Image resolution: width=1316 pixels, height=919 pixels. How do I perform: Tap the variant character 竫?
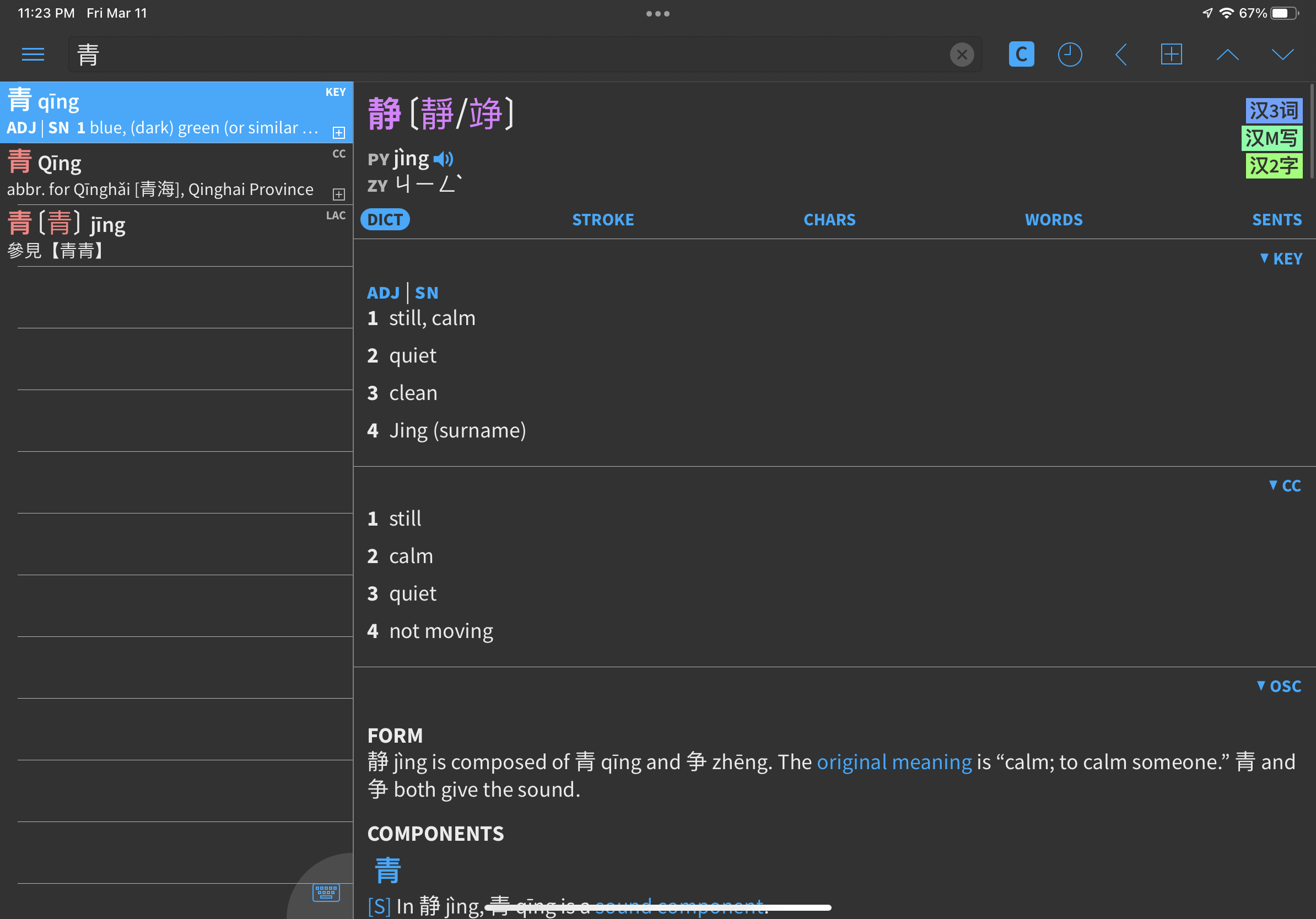pos(486,113)
